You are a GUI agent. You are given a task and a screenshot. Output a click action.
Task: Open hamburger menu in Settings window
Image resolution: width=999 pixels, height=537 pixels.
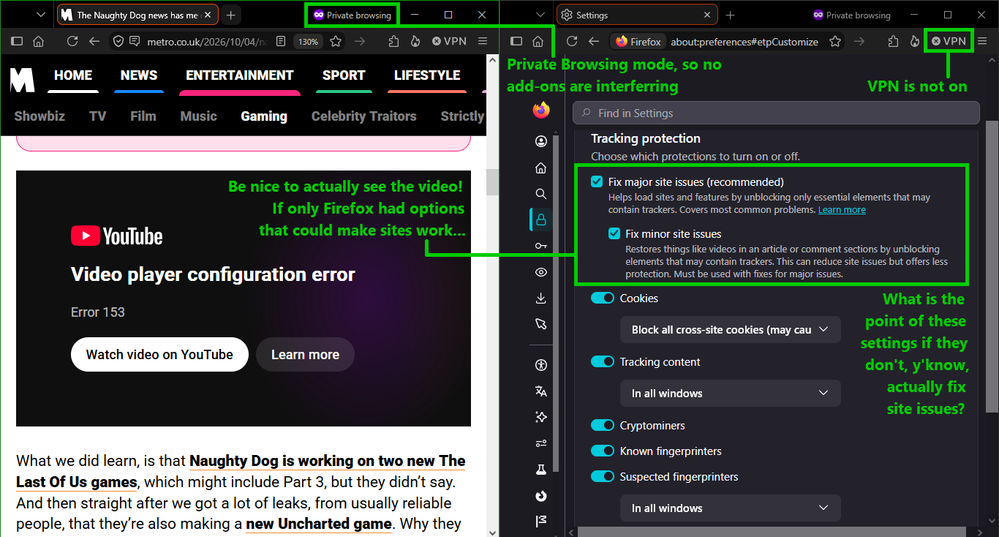tap(982, 41)
